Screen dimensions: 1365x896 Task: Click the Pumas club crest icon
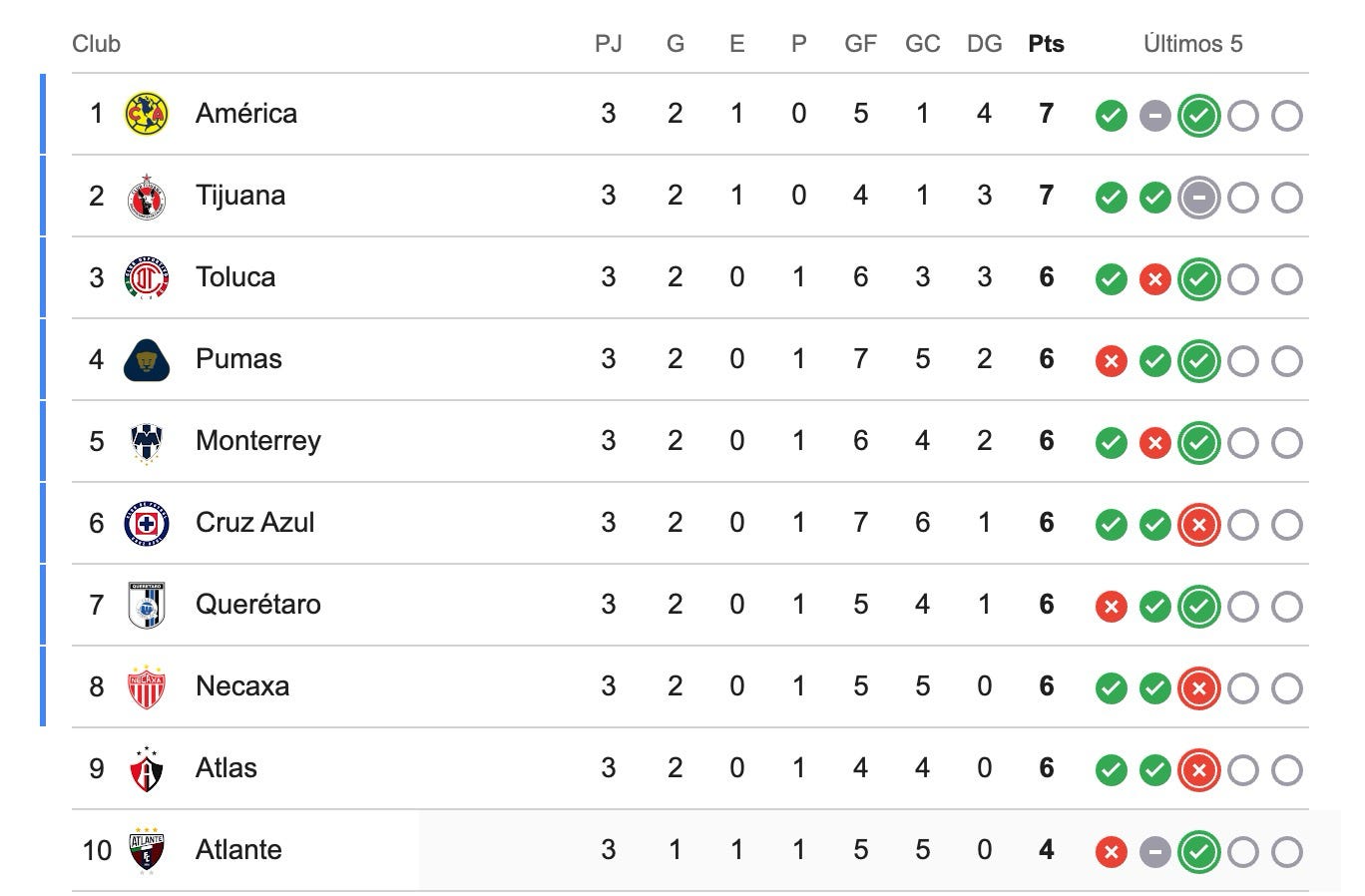click(x=147, y=359)
